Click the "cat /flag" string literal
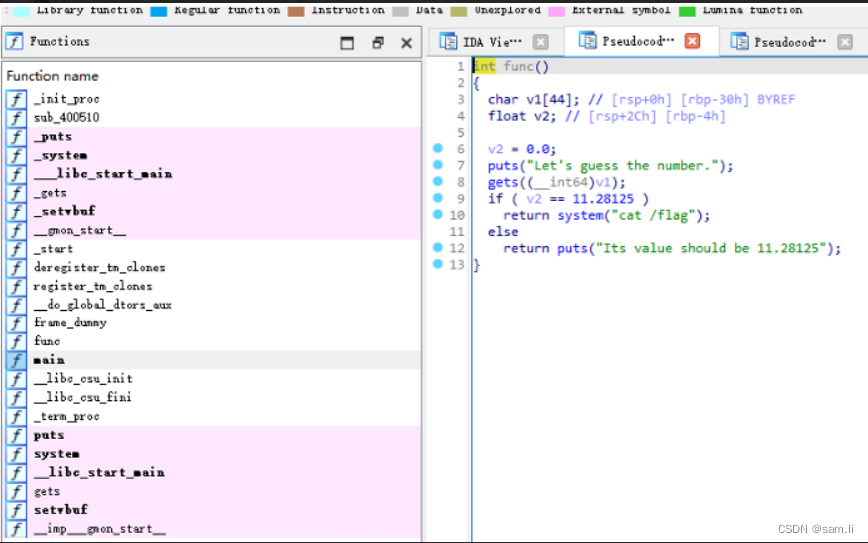The image size is (868, 543). 653,215
